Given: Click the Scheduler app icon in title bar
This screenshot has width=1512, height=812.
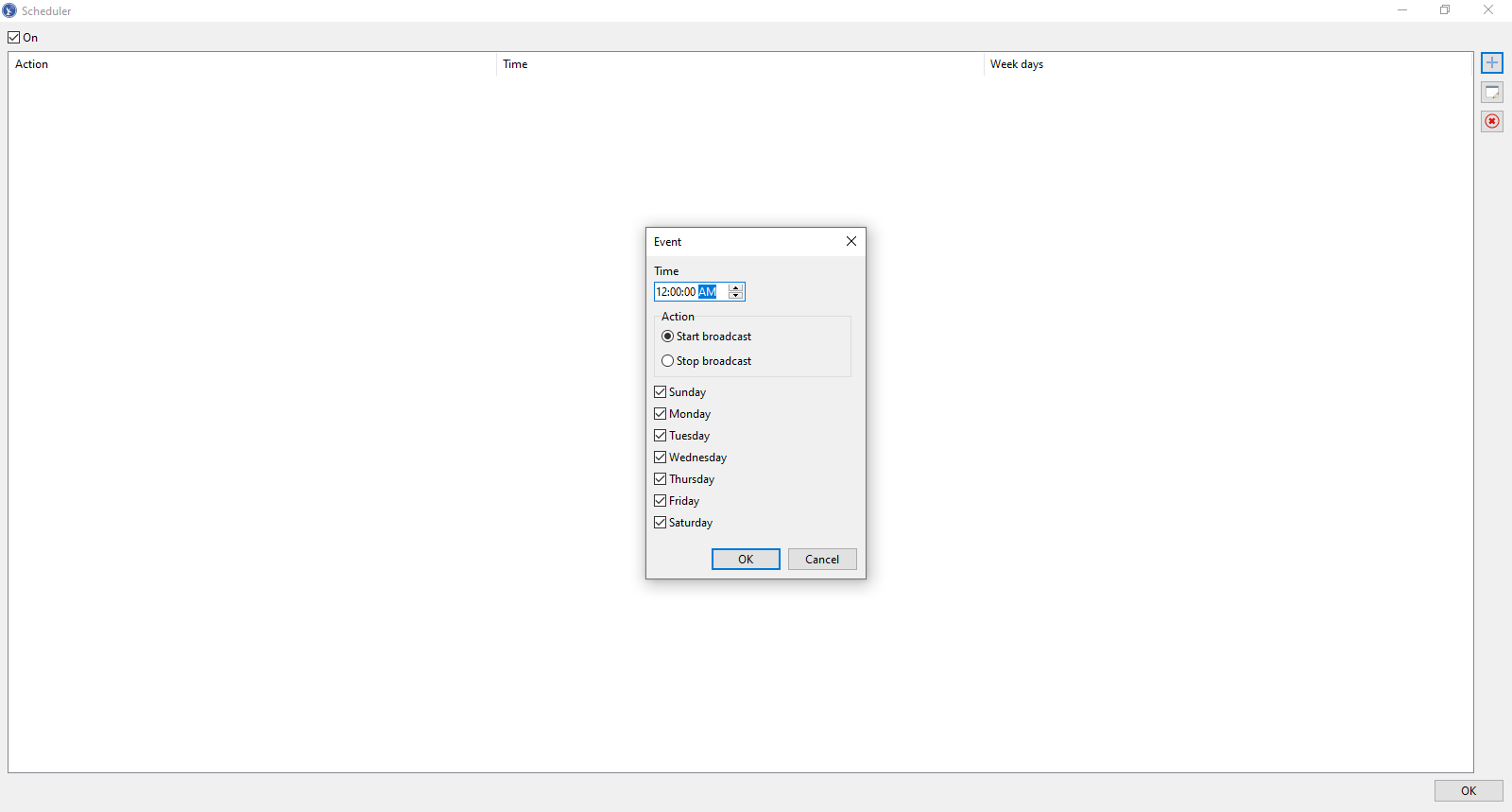Looking at the screenshot, I should [9, 10].
